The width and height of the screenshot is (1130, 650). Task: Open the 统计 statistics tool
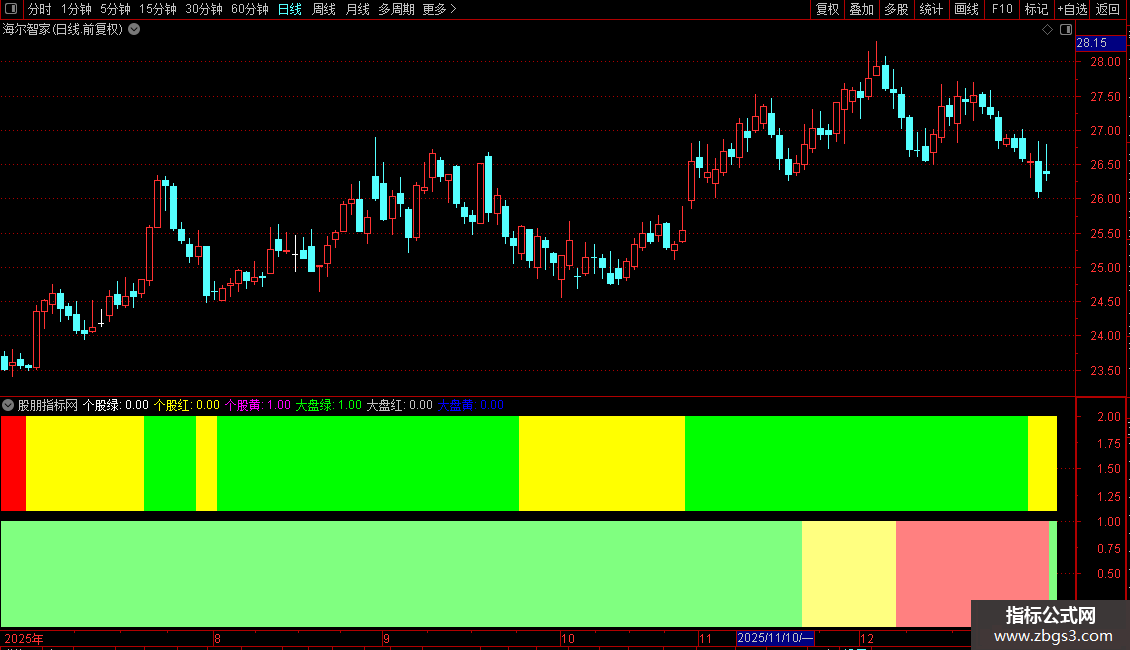(x=931, y=9)
